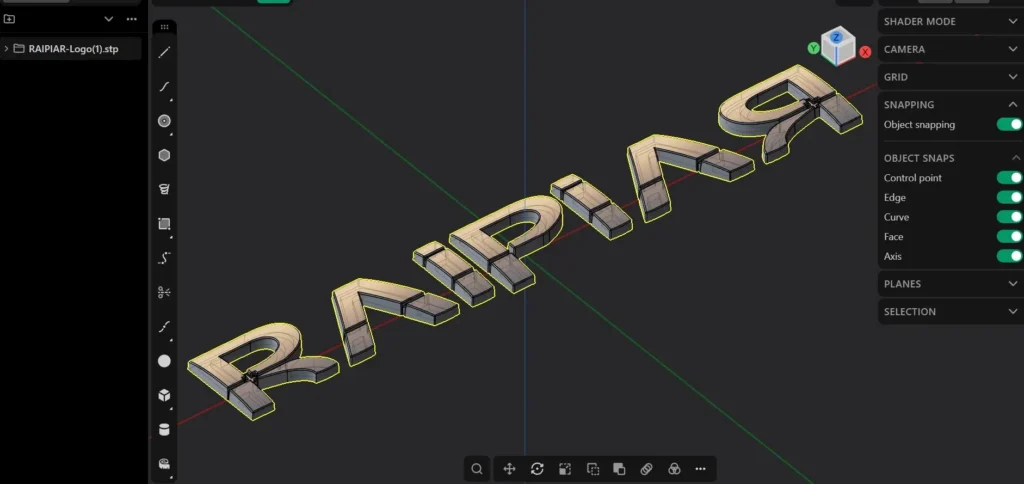
Task: Activate the Rotate circular-arrows tool
Action: tap(537, 469)
